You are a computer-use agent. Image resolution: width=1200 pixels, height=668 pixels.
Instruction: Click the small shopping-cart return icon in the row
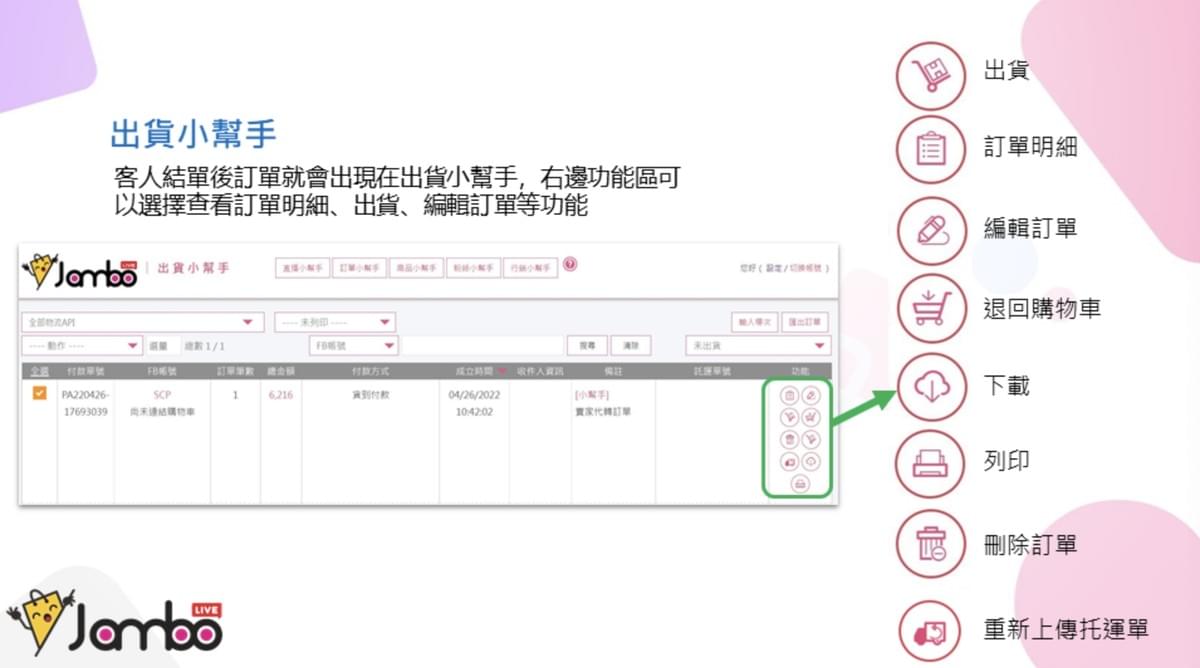(x=811, y=417)
